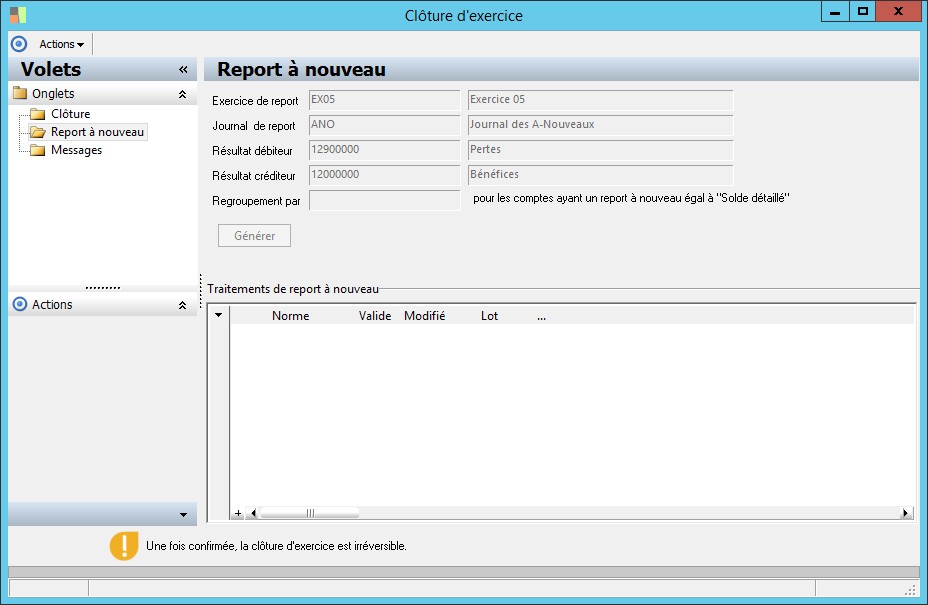This screenshot has height=605, width=928.
Task: Click the Onglets folder icon
Action: (20, 93)
